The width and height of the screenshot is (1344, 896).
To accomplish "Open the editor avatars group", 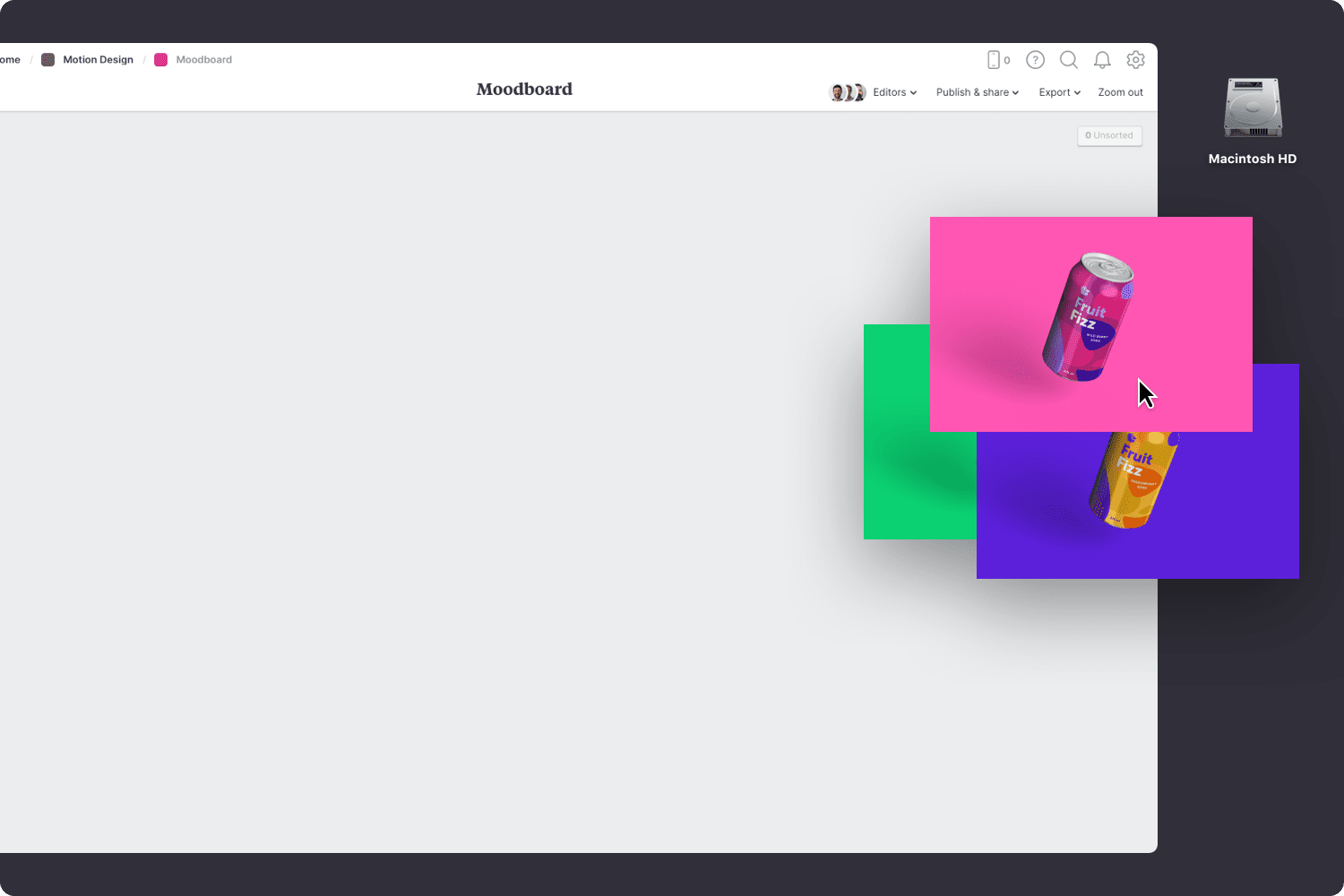I will (x=846, y=91).
